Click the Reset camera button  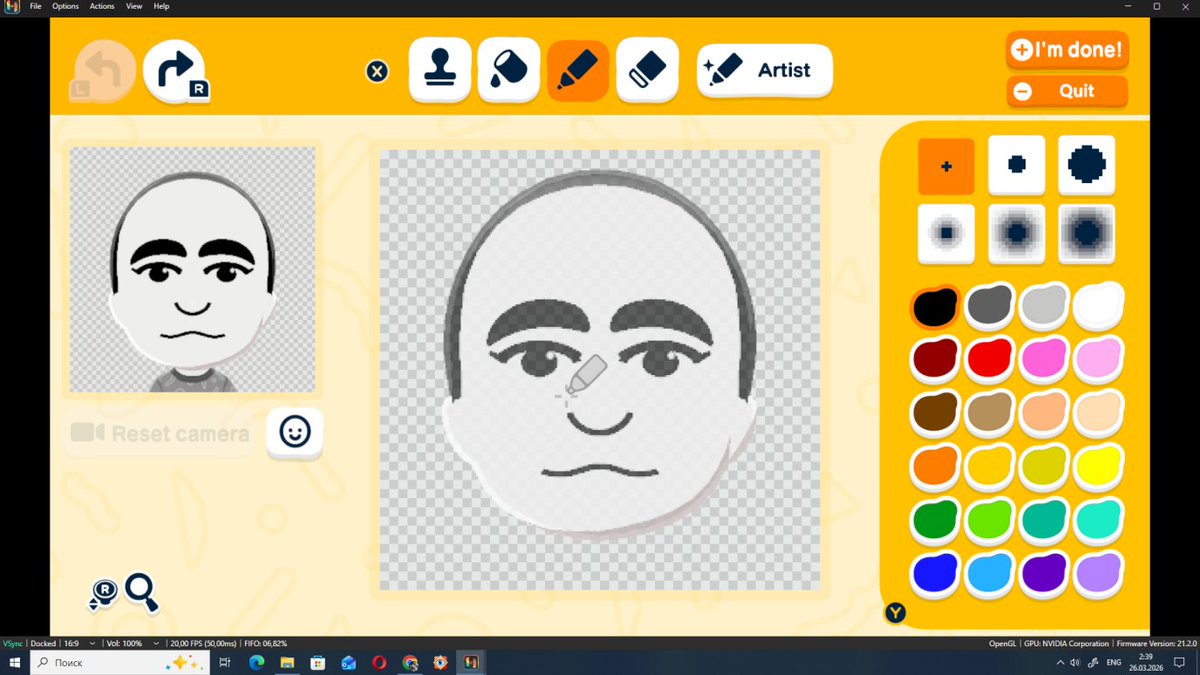[160, 434]
